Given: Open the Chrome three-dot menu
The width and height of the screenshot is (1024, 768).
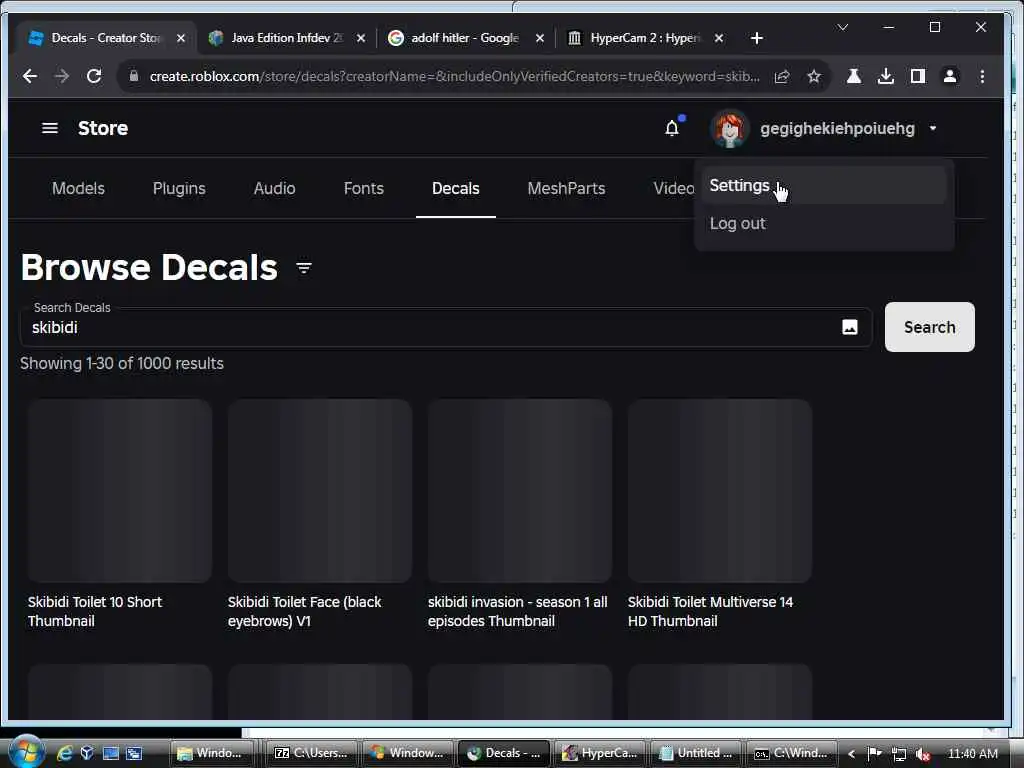Looking at the screenshot, I should (x=982, y=76).
